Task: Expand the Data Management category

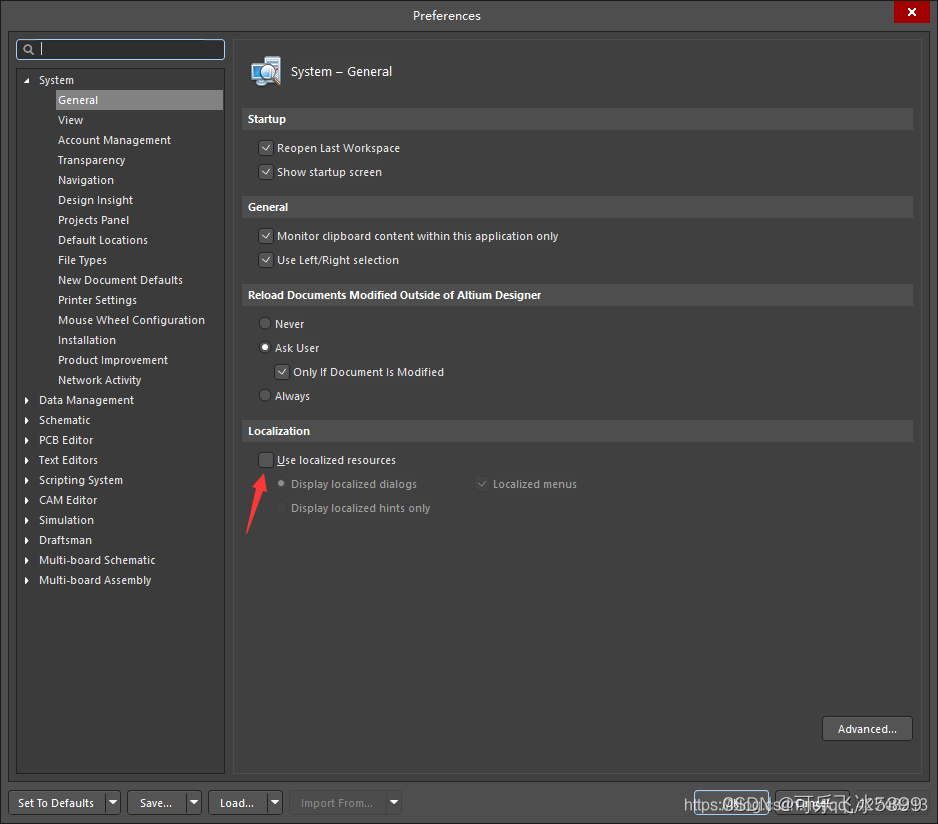Action: pyautogui.click(x=28, y=400)
